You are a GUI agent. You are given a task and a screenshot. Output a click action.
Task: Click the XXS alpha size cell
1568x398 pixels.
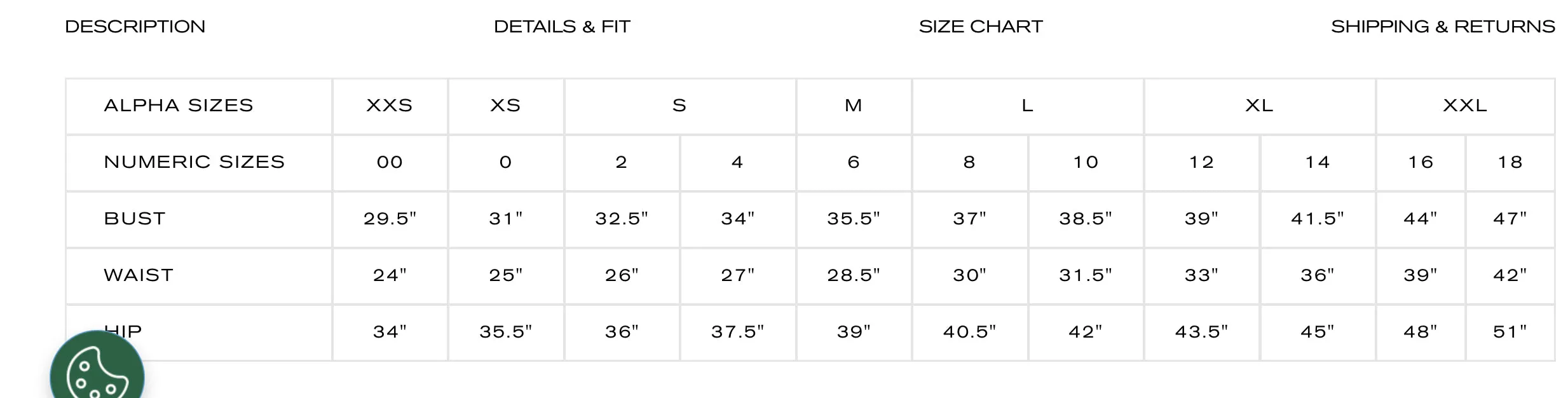tap(390, 106)
